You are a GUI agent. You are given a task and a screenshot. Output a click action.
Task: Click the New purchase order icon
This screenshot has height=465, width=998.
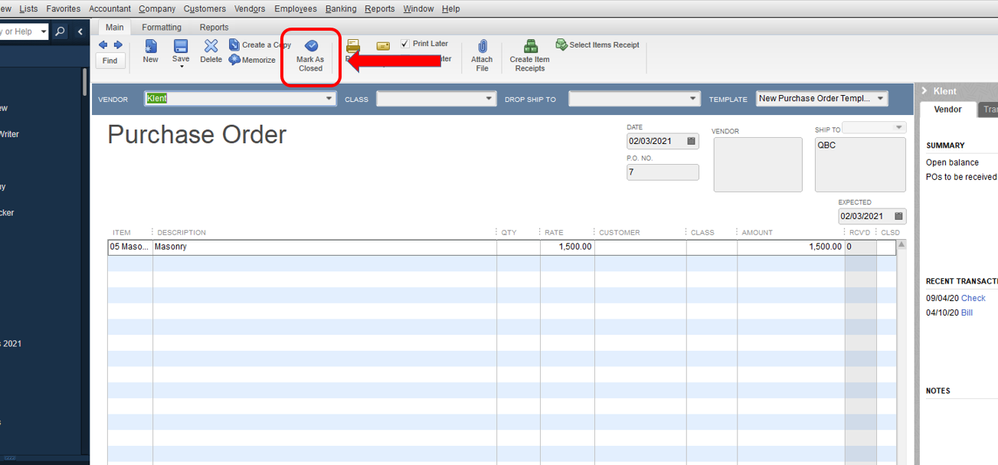click(150, 46)
